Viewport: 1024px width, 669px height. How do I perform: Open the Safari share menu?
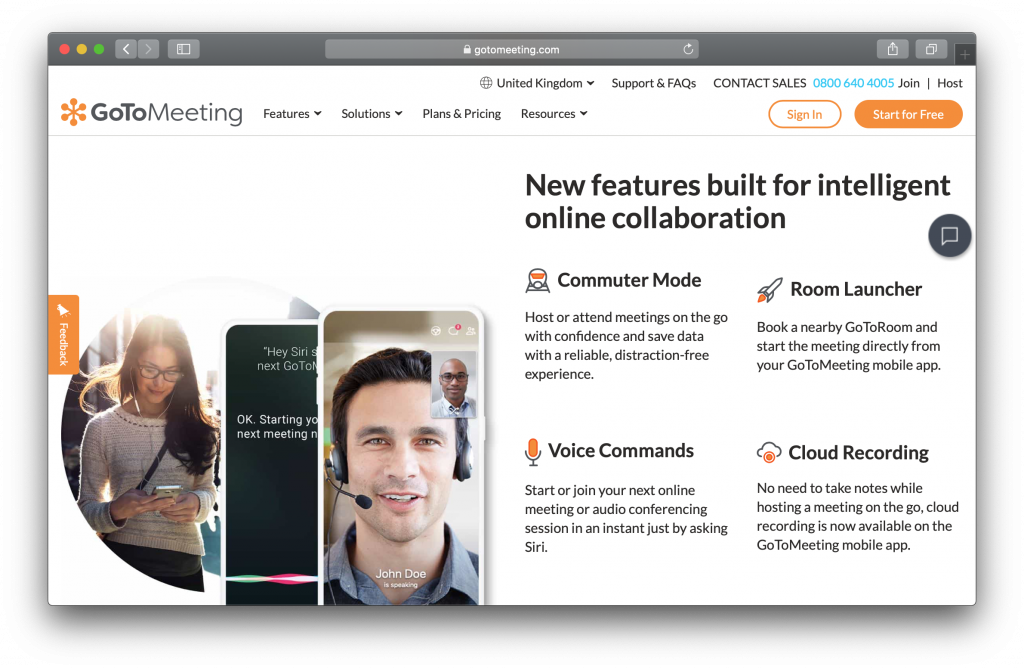click(893, 49)
